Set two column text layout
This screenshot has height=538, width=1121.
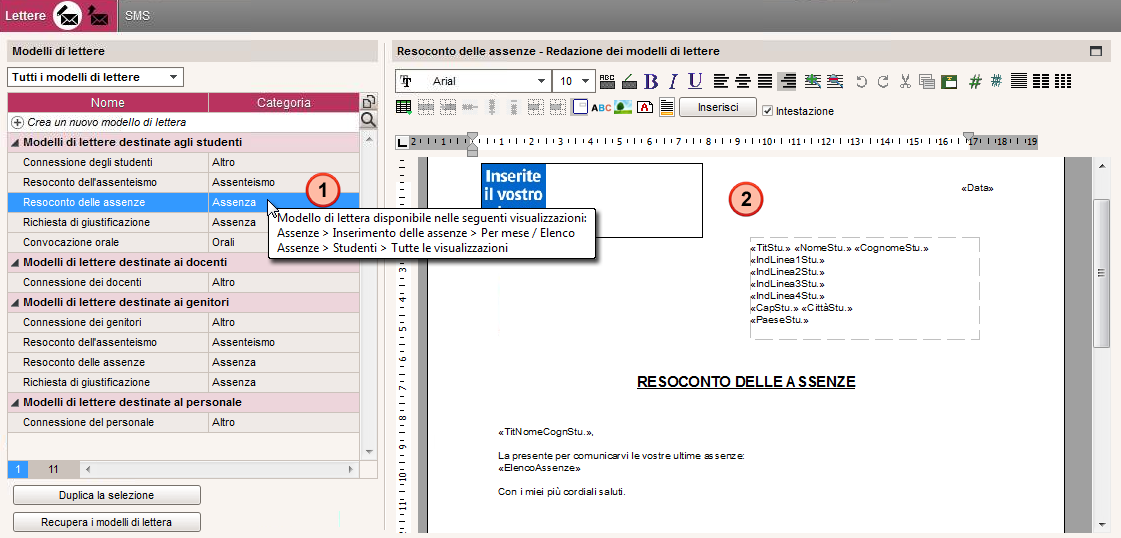coord(1041,81)
